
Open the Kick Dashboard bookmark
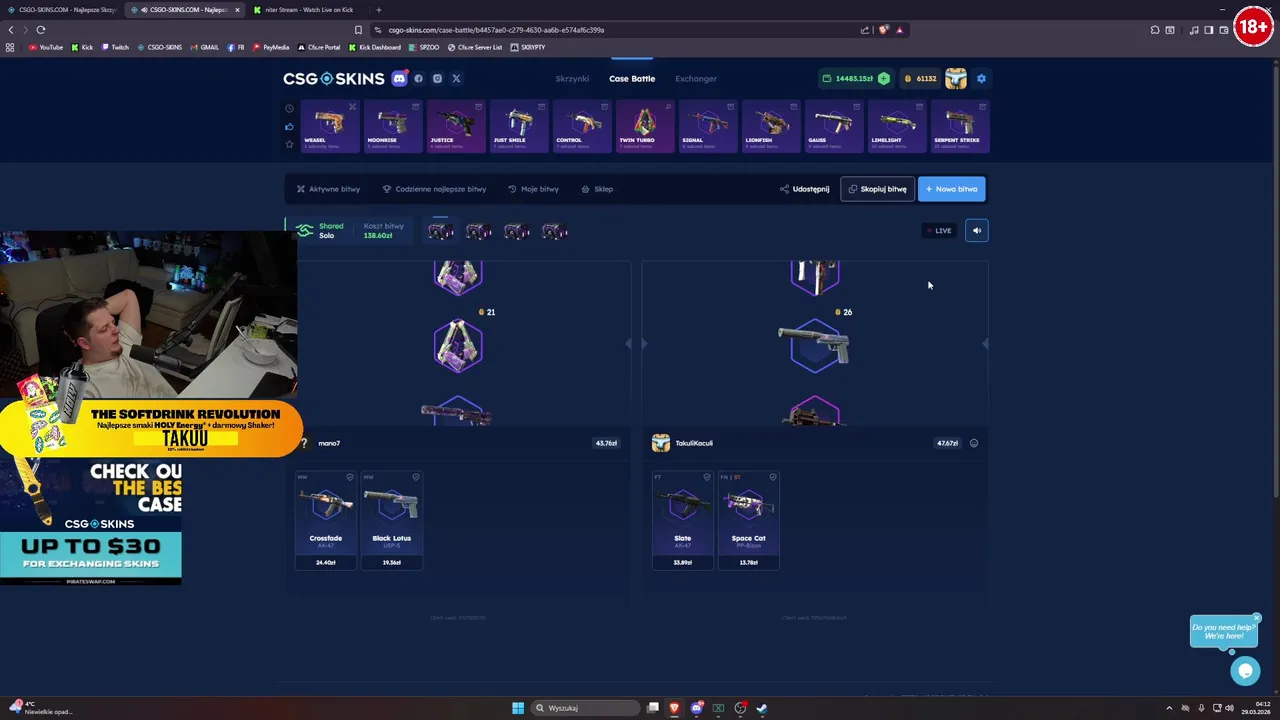pyautogui.click(x=375, y=47)
